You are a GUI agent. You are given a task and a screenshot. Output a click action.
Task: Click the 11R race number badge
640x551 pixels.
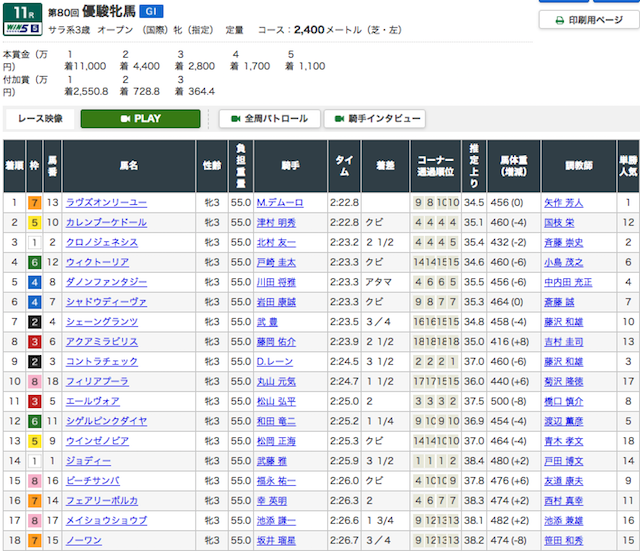click(22, 13)
